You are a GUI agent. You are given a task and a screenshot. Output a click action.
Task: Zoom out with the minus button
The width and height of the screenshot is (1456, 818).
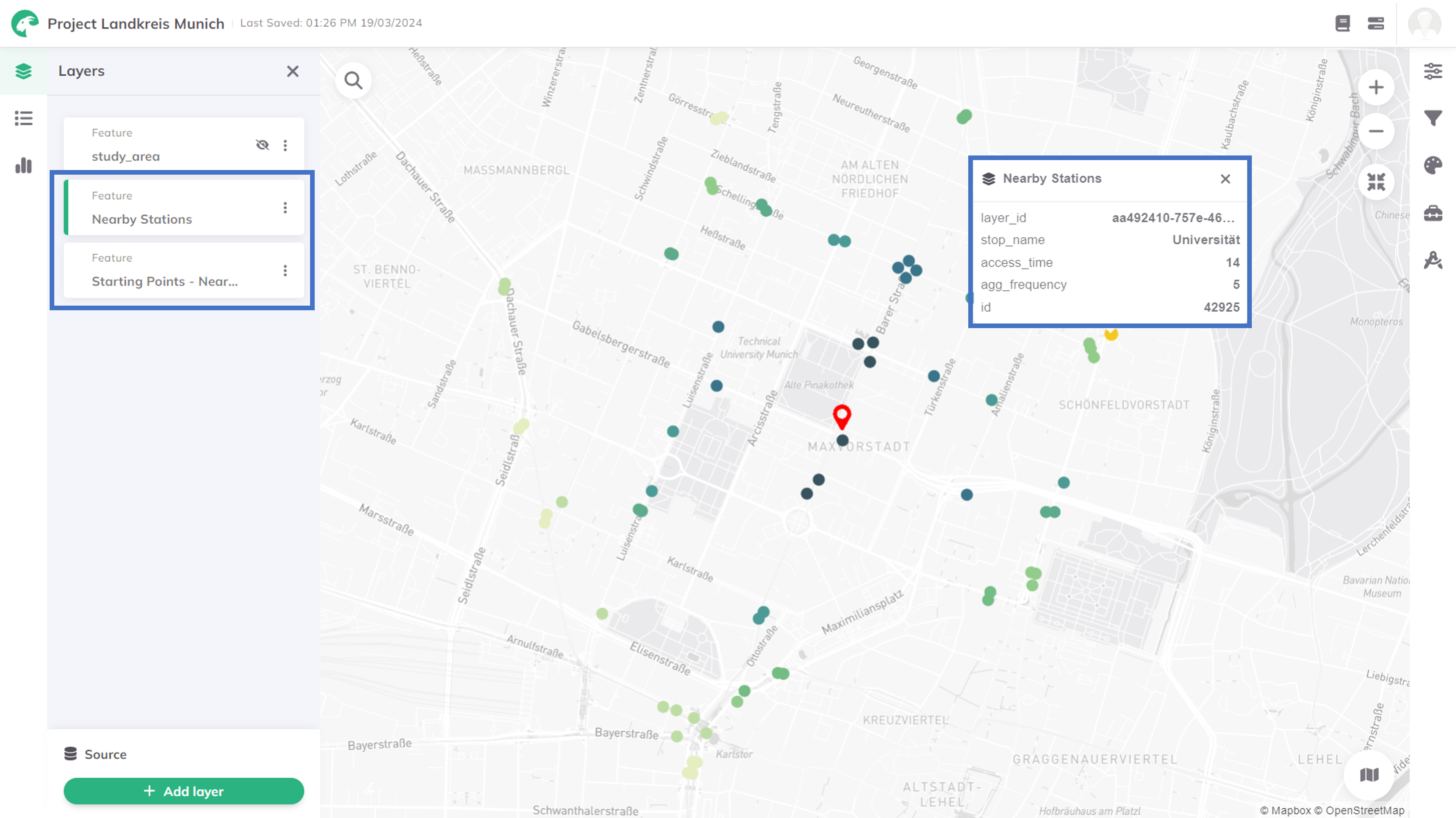[x=1376, y=132]
